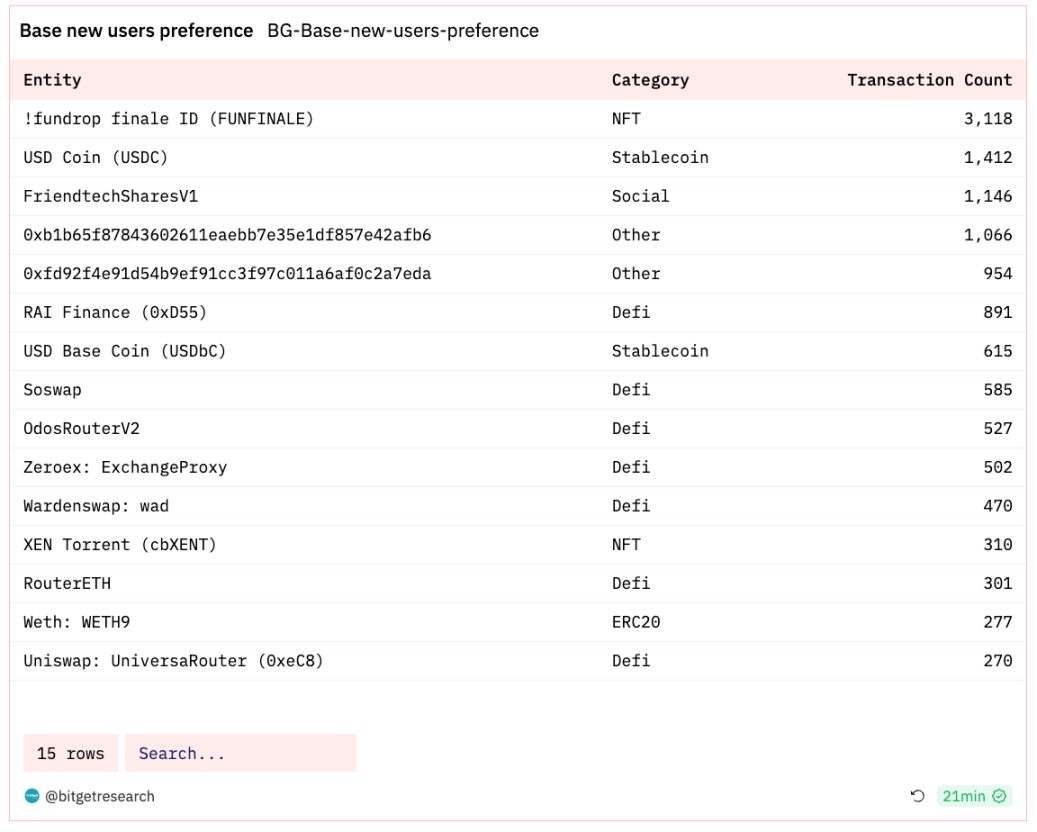Click the Stablecoin category in the USDbC row

pyautogui.click(x=660, y=351)
